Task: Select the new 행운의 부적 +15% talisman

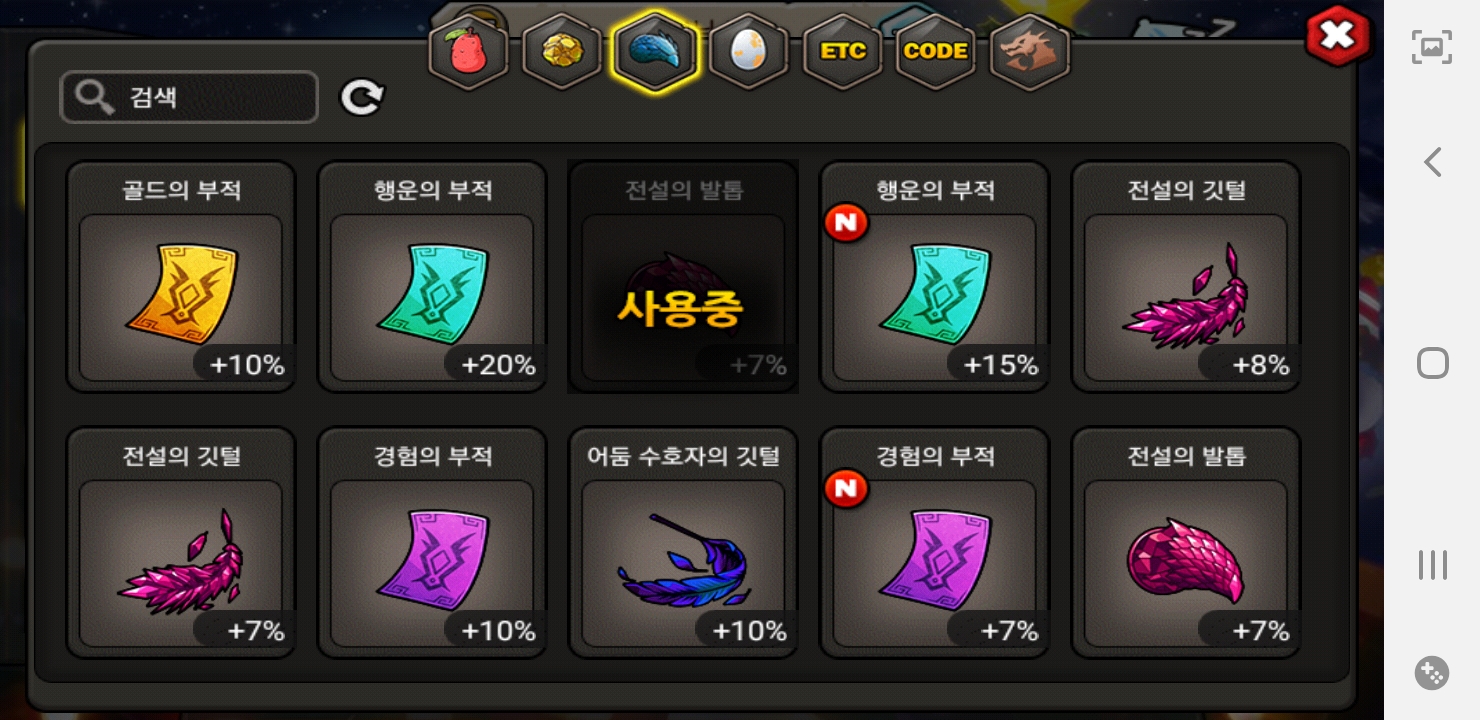Action: click(x=934, y=277)
